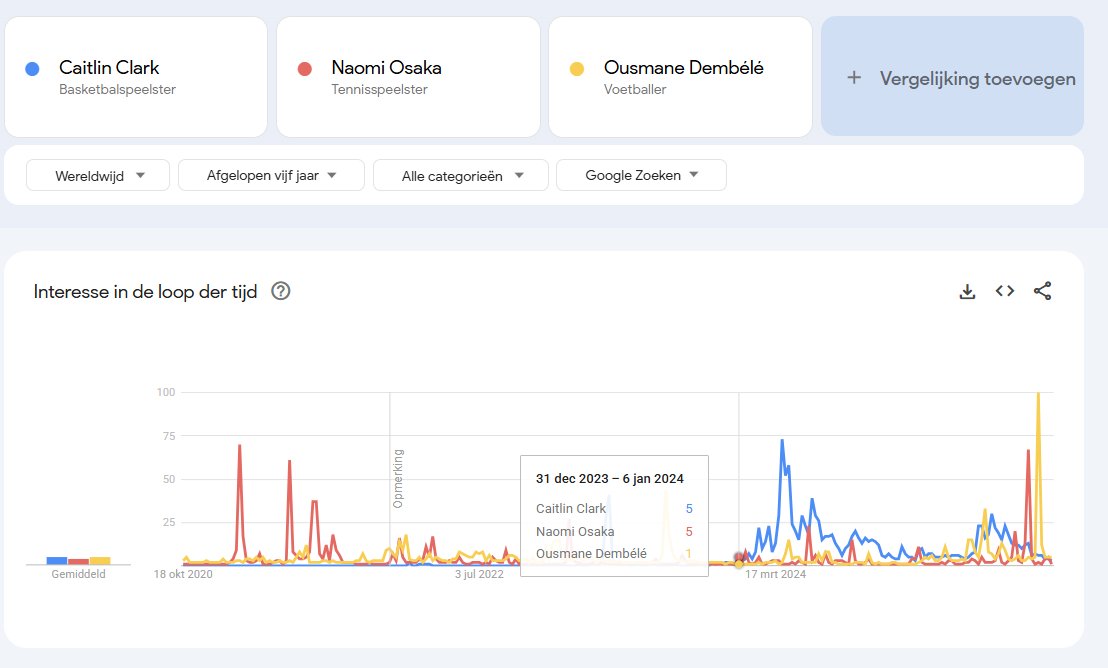Image resolution: width=1108 pixels, height=668 pixels.
Task: Open the Google Zoeken search type dropdown
Action: pos(641,175)
